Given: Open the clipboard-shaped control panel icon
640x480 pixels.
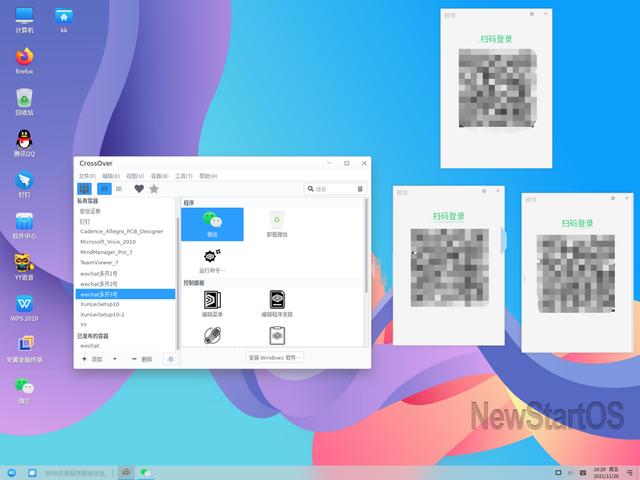Looking at the screenshot, I should (277, 336).
